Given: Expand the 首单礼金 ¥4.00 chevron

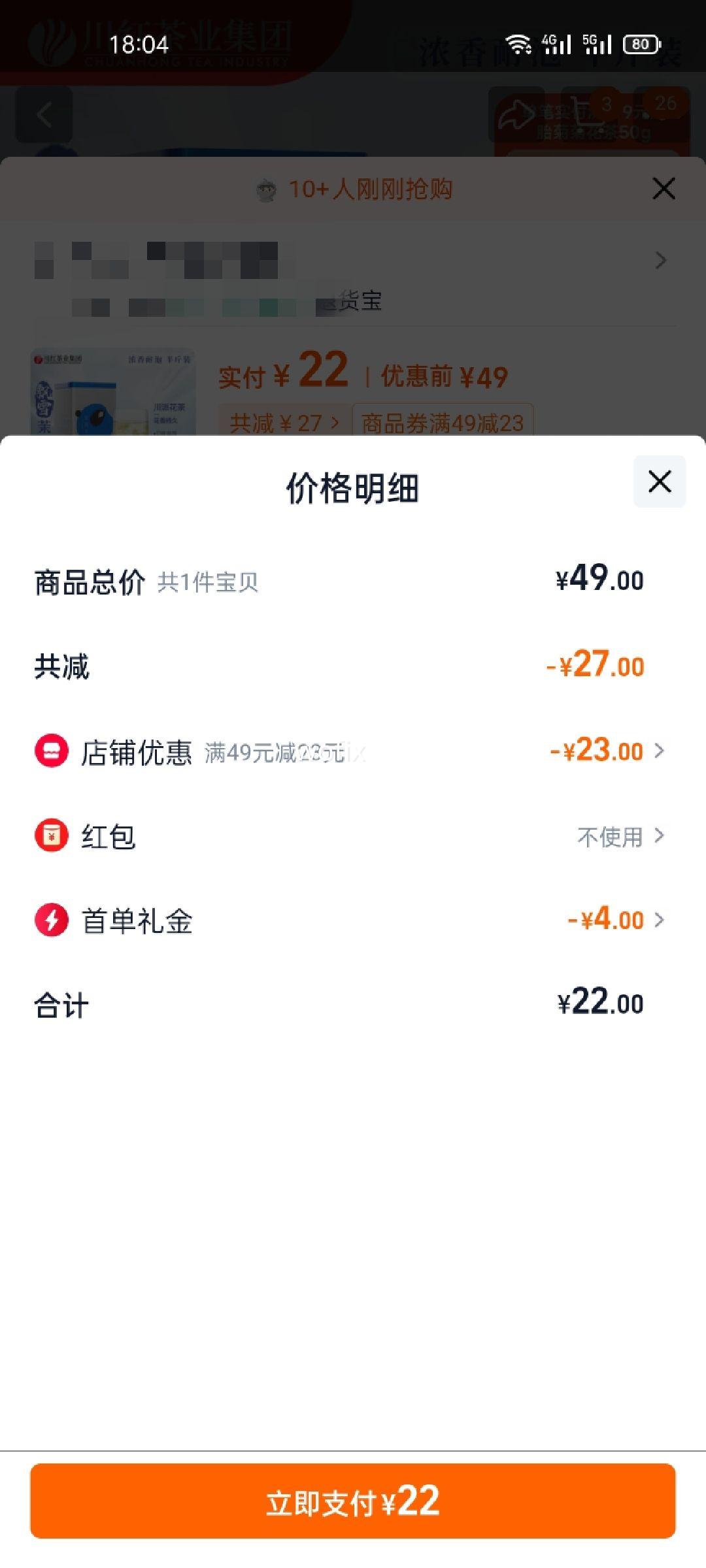Looking at the screenshot, I should (659, 920).
